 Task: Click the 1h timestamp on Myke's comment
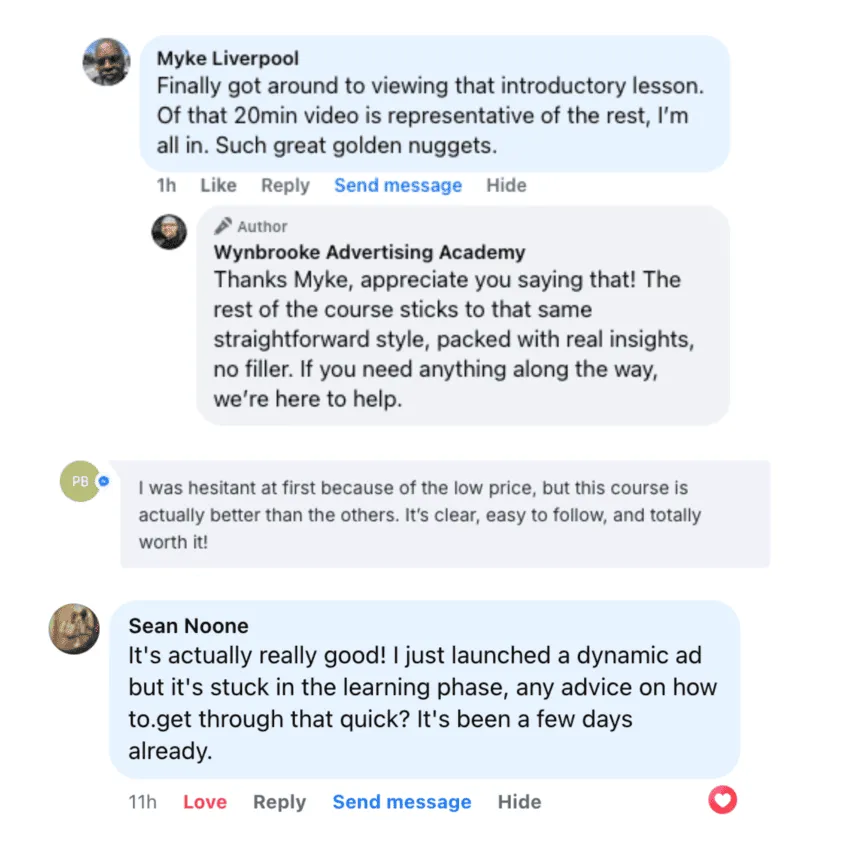(166, 185)
